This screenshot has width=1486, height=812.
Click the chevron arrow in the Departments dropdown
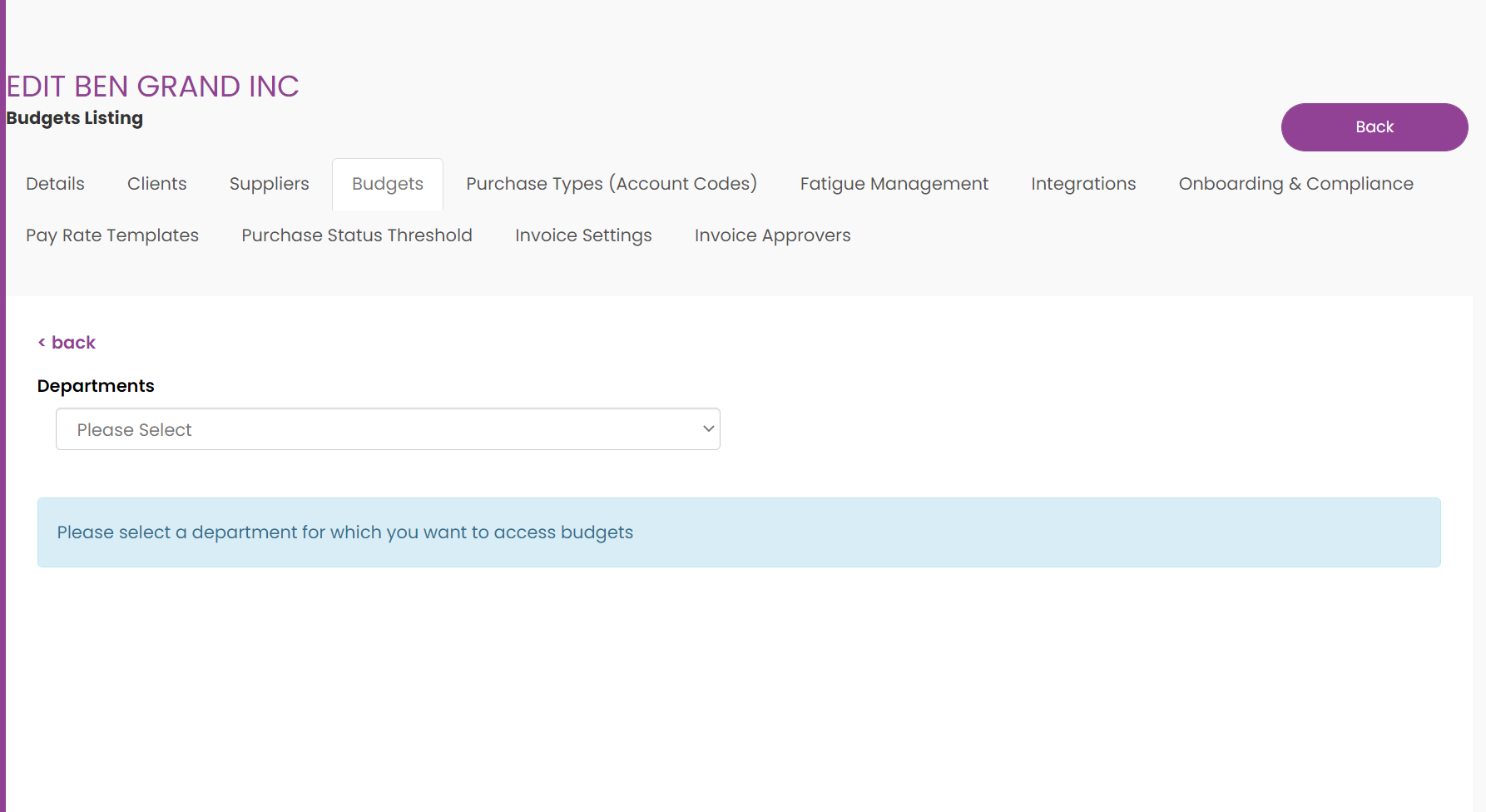coord(708,429)
